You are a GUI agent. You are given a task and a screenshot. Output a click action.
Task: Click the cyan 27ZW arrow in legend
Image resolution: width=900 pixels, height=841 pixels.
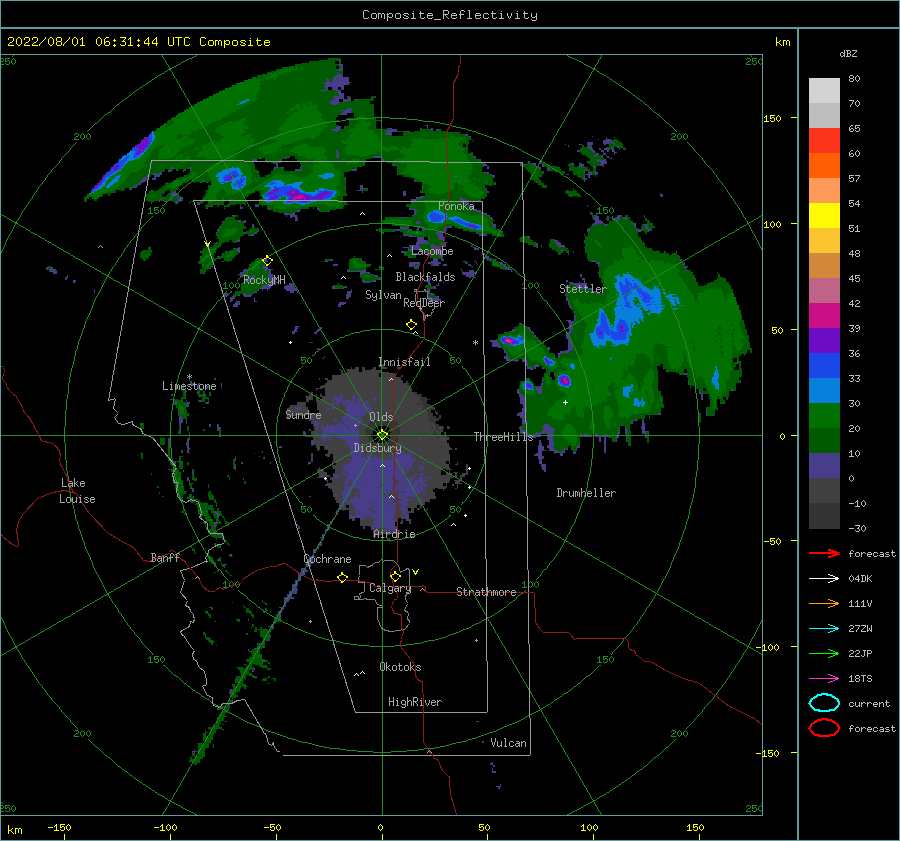(x=824, y=629)
